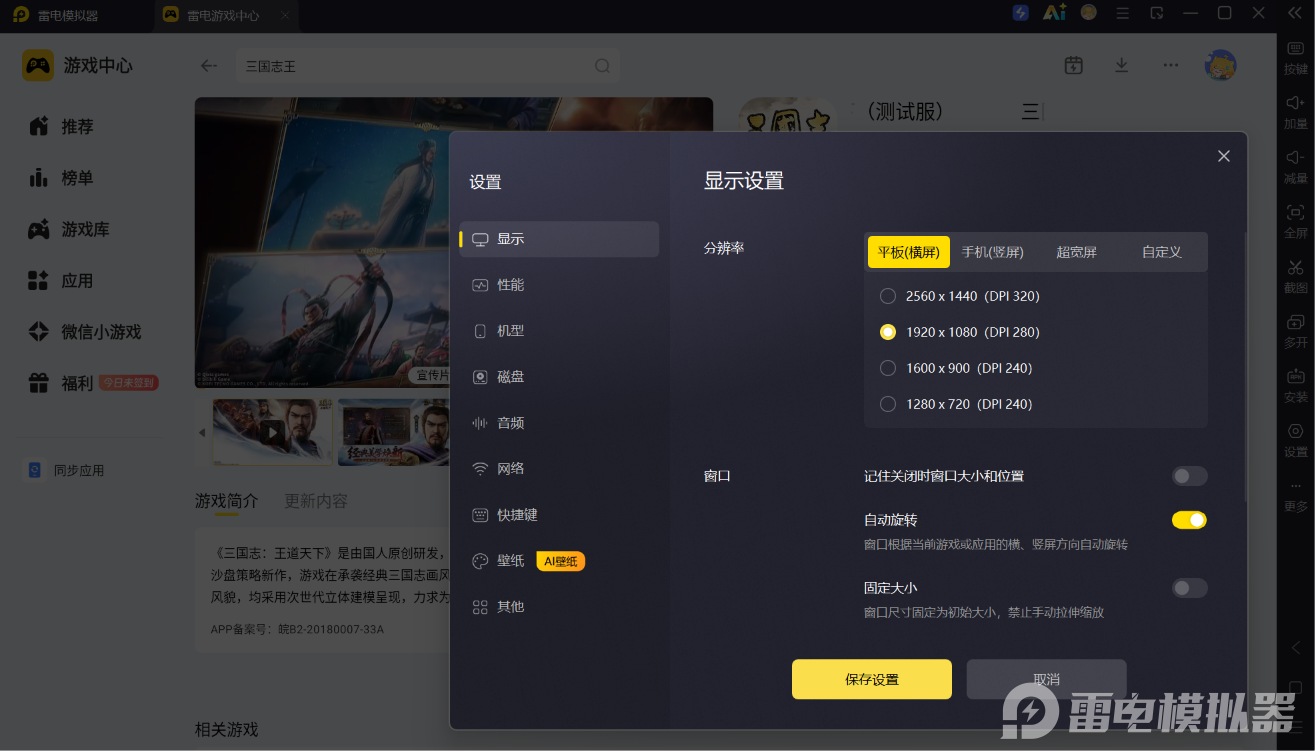
Task: Collapse the right side toolbar with double chevron
Action: click(x=1295, y=13)
